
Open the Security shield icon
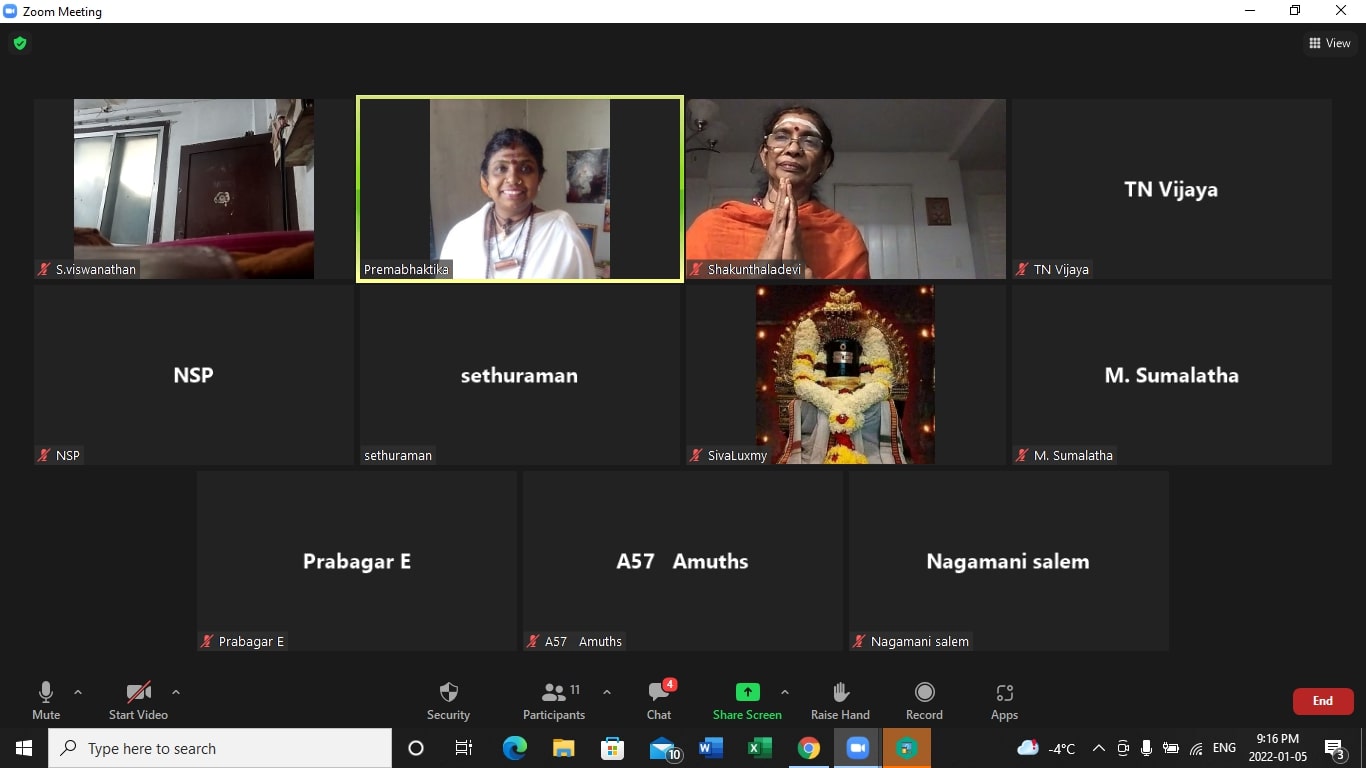click(448, 693)
